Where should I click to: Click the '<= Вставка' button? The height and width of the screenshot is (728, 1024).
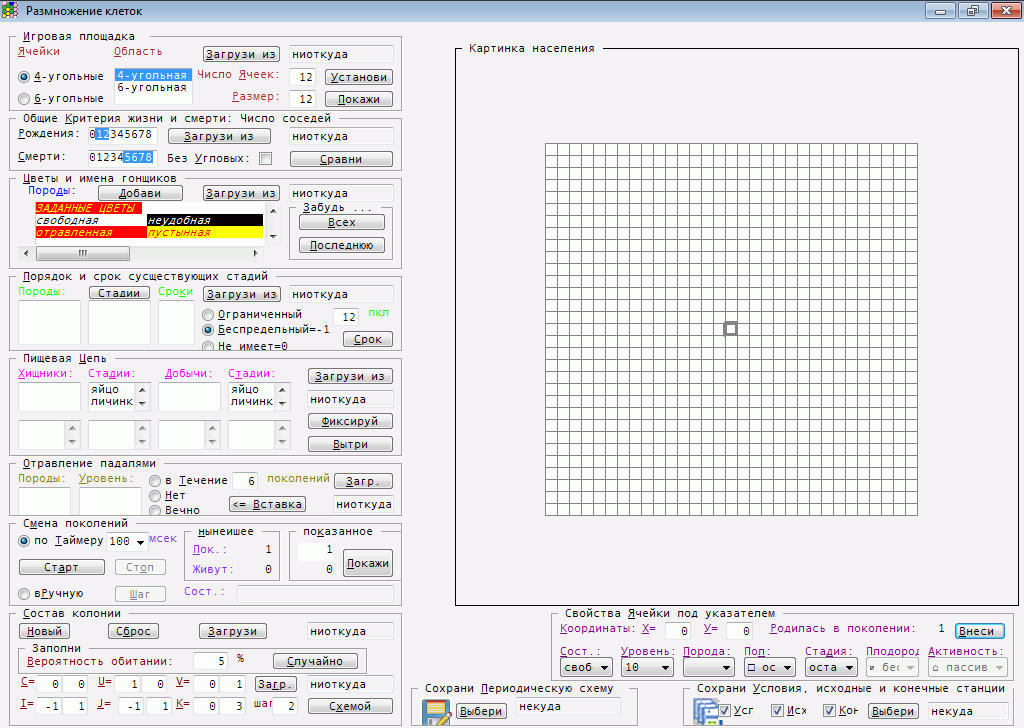(268, 504)
